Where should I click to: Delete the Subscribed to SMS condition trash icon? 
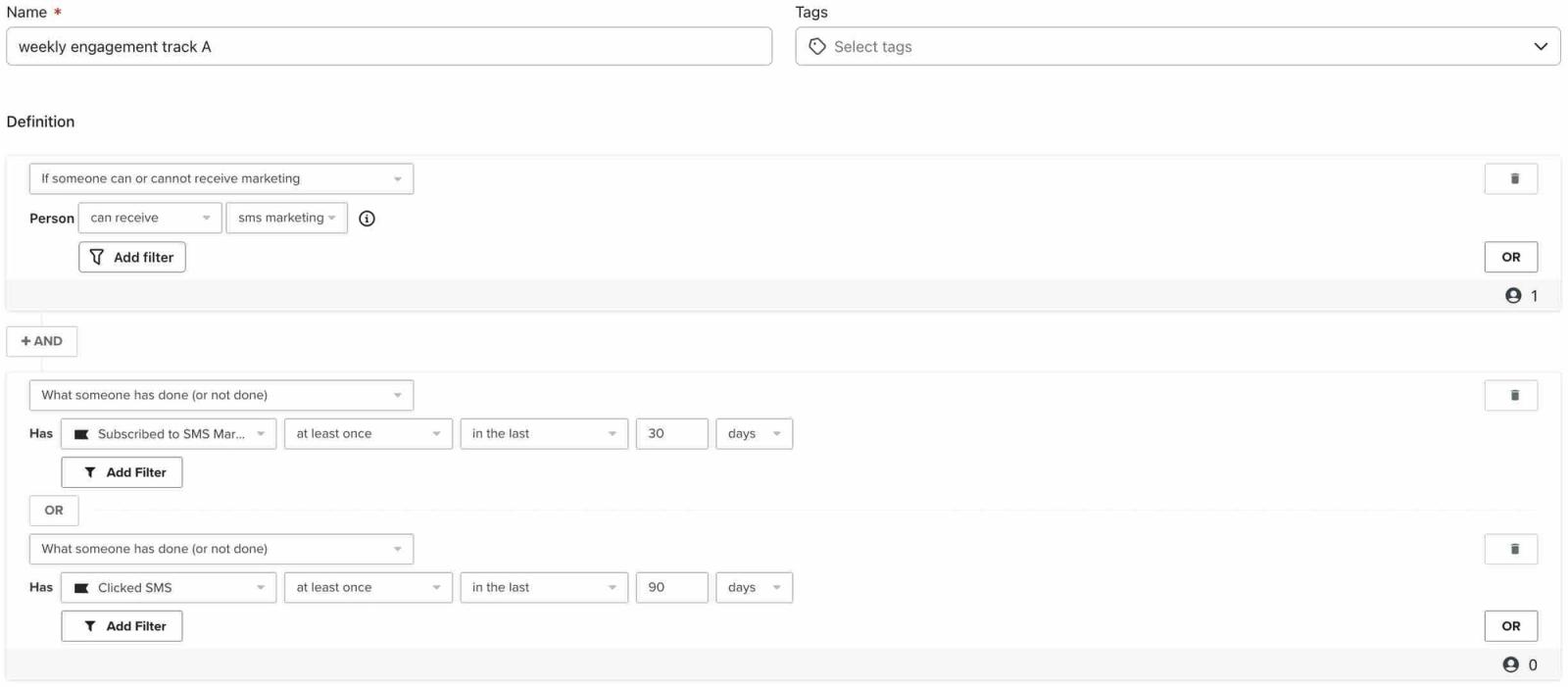1510,395
